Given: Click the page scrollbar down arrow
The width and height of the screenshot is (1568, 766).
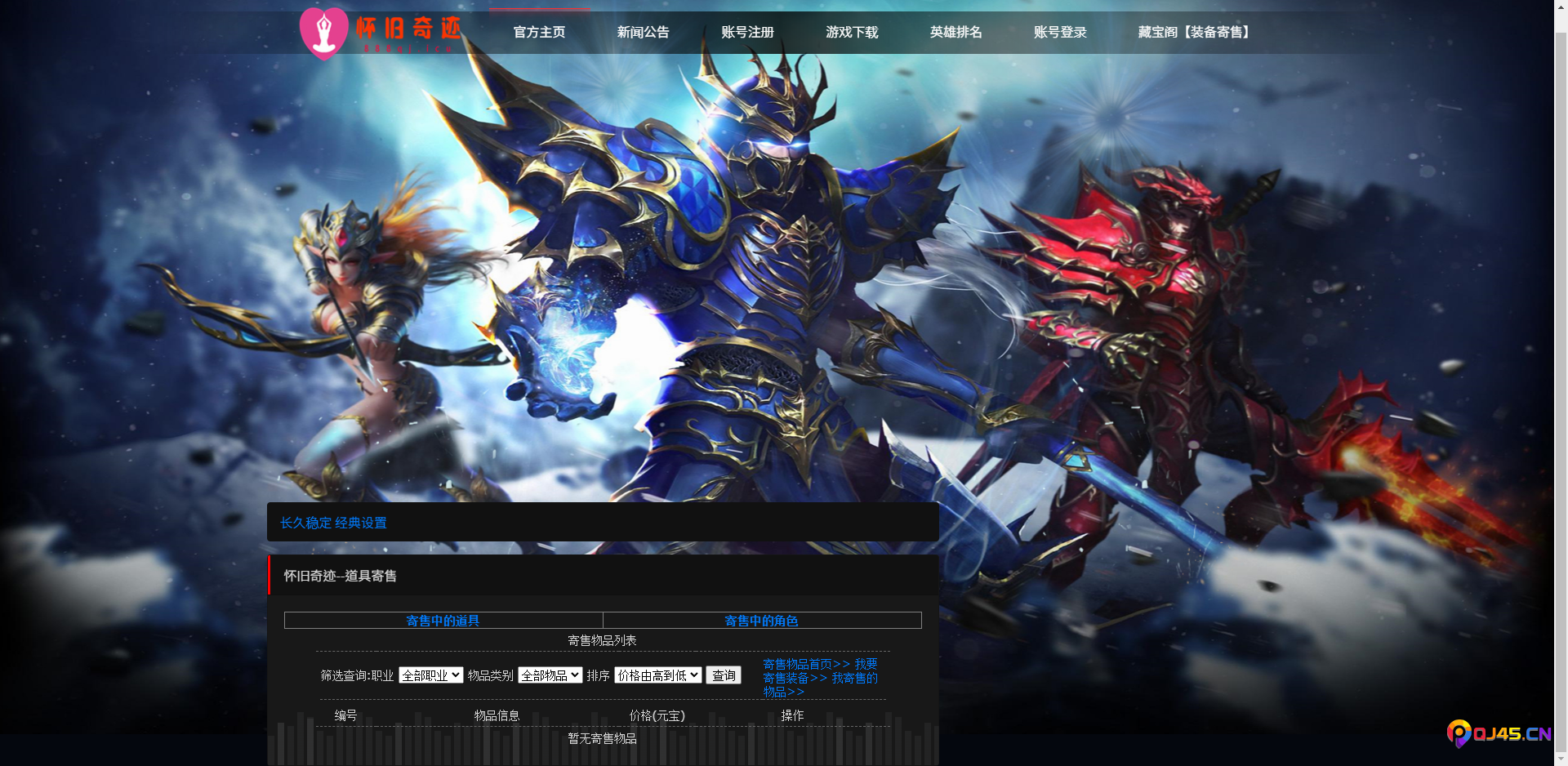Looking at the screenshot, I should 1561,759.
